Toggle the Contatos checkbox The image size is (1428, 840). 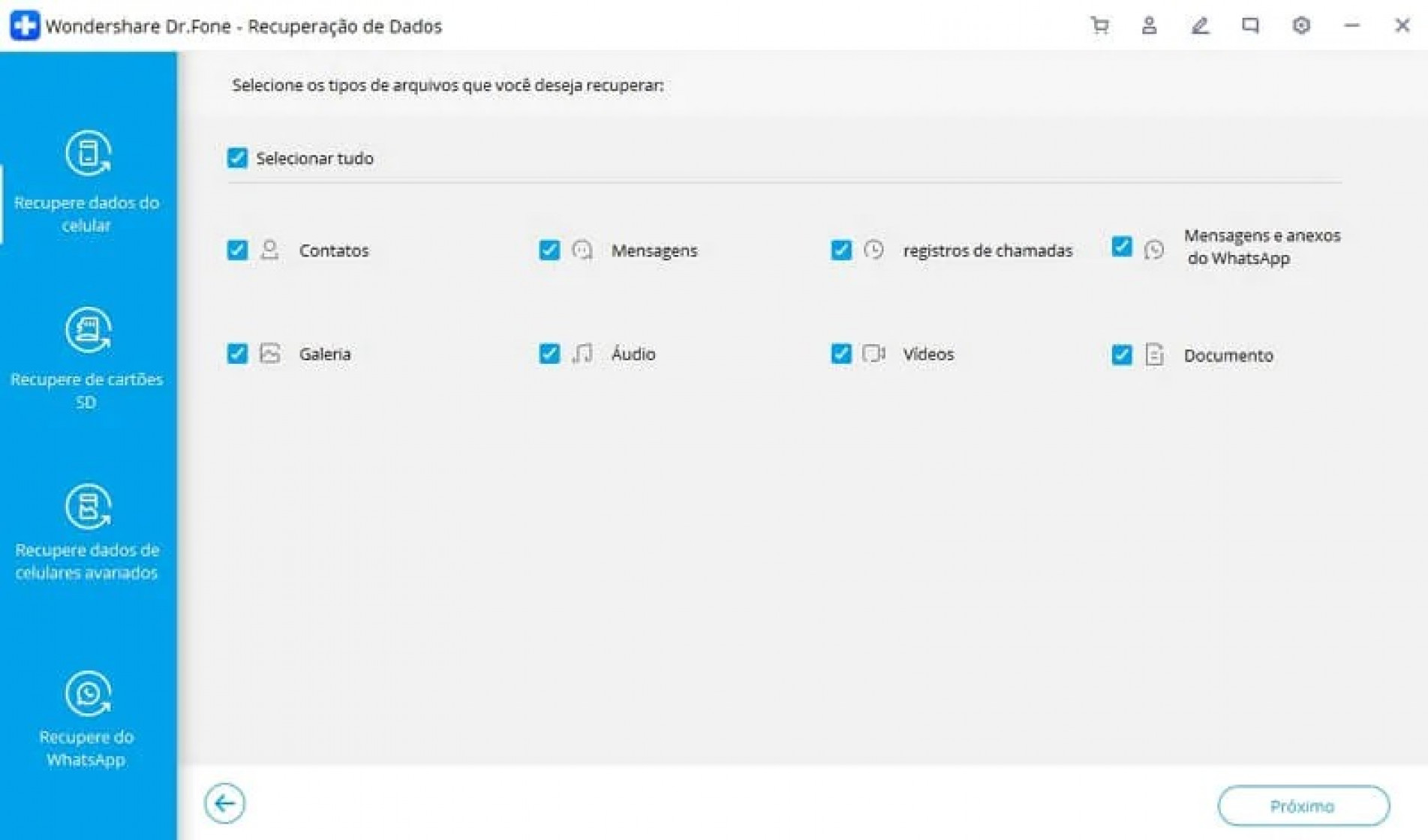pyautogui.click(x=237, y=250)
